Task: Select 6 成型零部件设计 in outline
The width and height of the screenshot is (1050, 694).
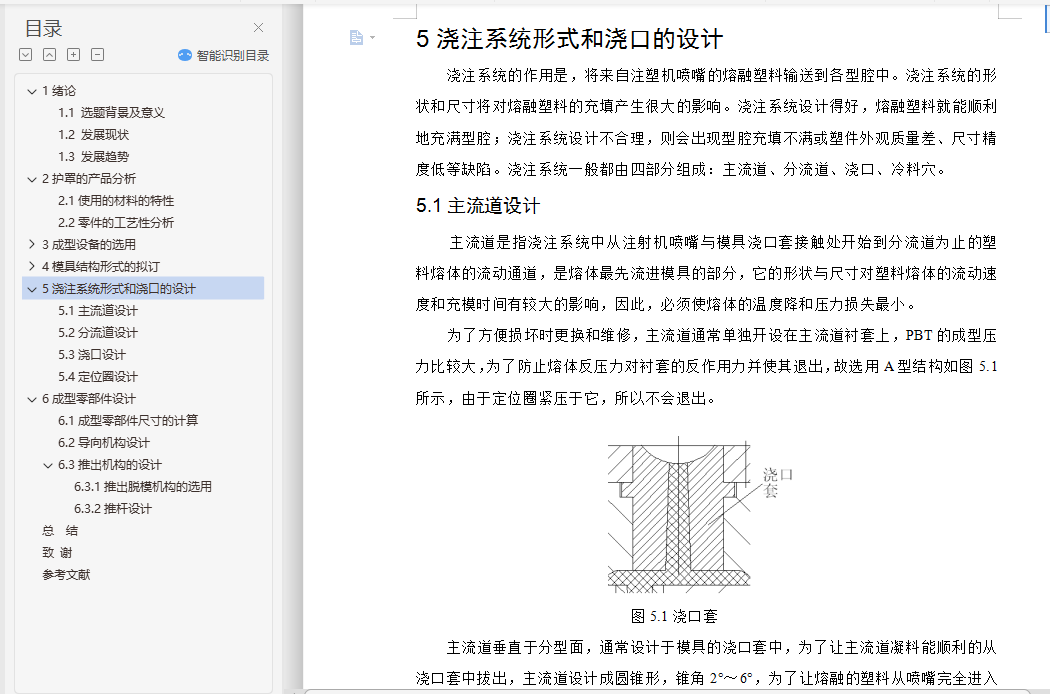Action: click(88, 399)
